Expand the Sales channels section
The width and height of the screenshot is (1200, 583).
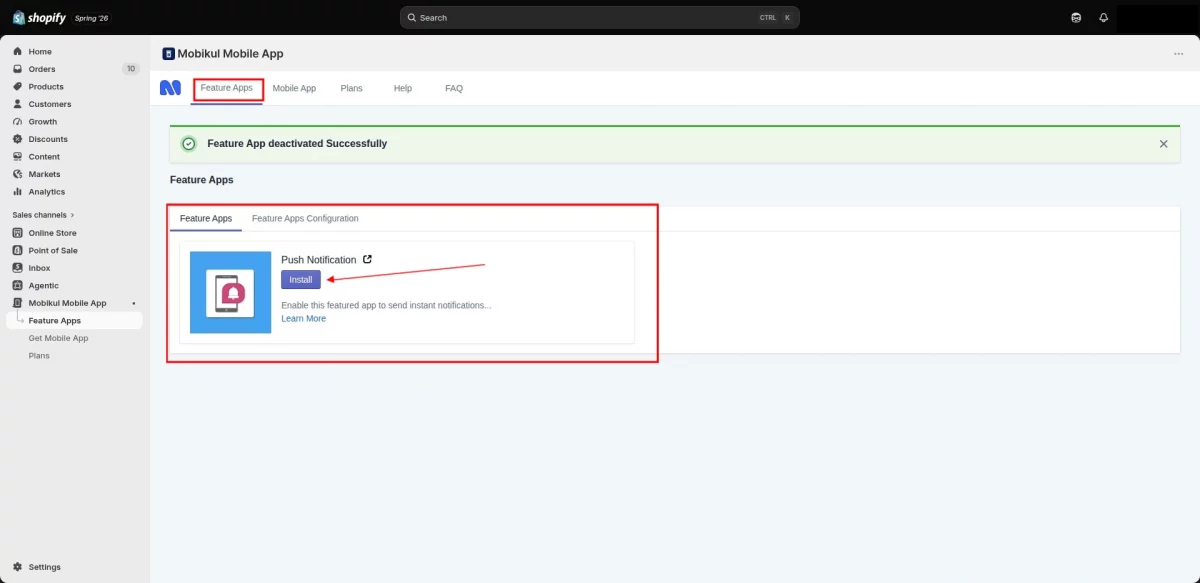[x=43, y=215]
